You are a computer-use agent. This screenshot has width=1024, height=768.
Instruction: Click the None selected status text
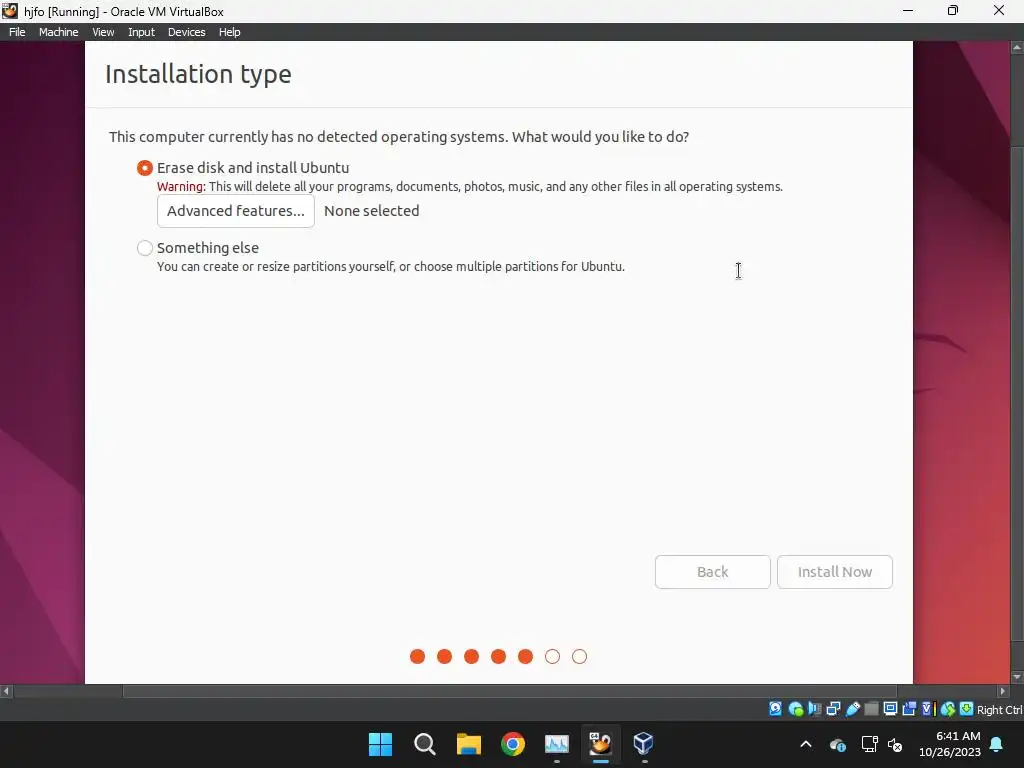[372, 211]
